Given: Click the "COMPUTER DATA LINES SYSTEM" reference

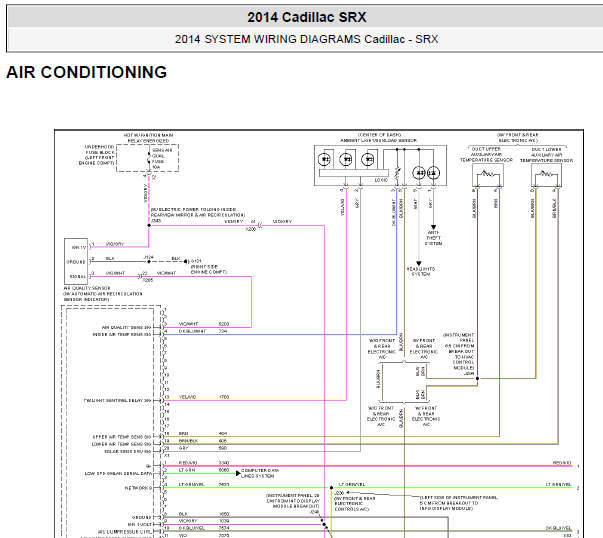Looking at the screenshot, I should tap(260, 473).
